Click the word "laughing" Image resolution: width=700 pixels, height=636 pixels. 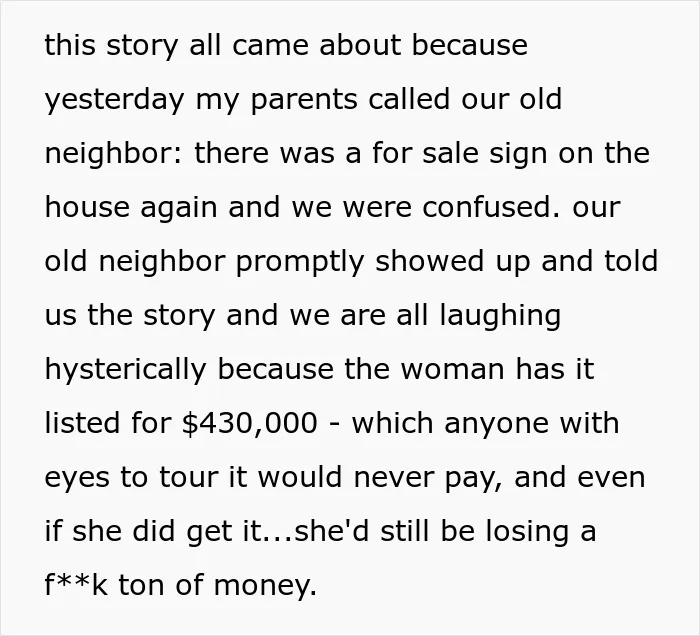pos(500,316)
